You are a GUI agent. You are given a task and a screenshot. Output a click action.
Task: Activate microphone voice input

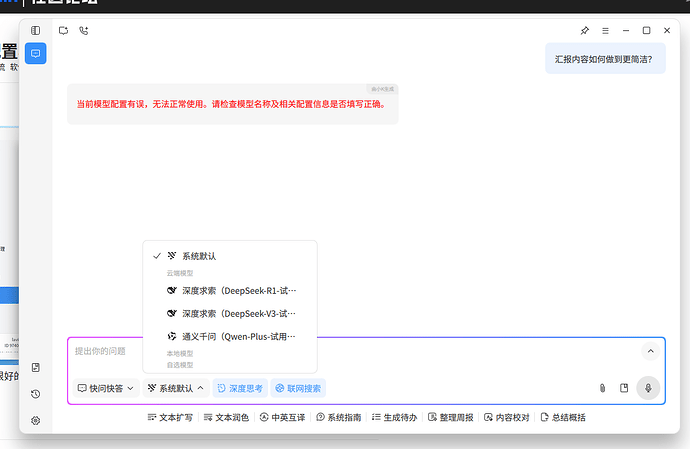pyautogui.click(x=648, y=388)
